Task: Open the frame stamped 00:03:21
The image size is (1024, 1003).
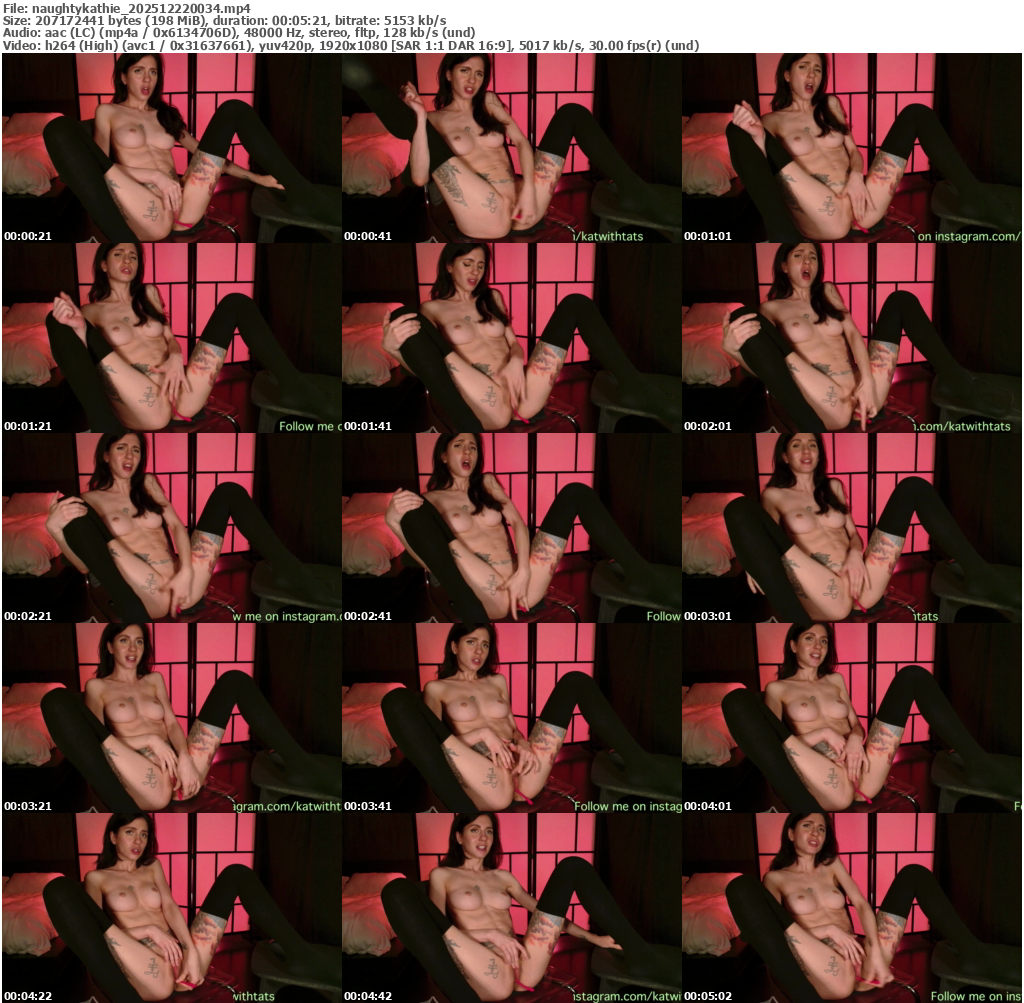Action: 172,718
